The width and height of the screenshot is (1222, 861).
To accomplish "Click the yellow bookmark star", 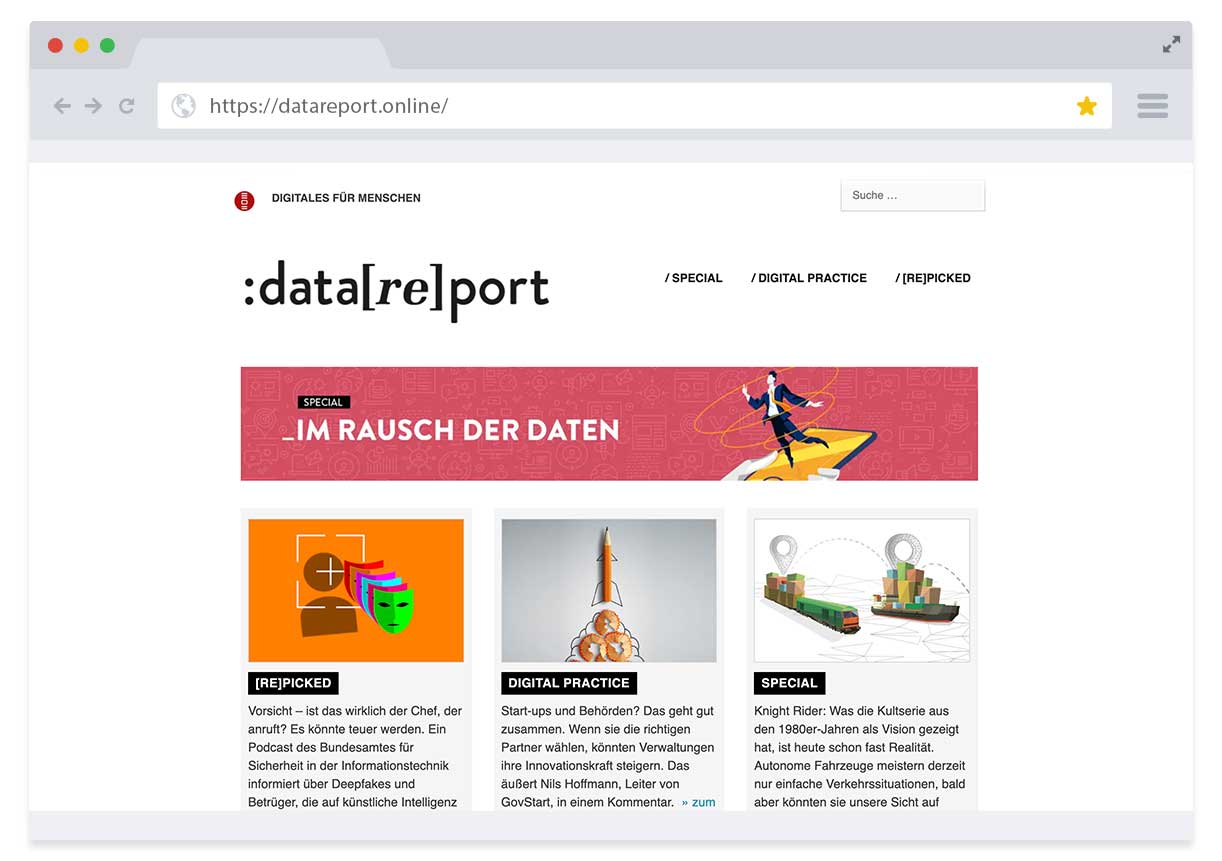I will [1087, 106].
